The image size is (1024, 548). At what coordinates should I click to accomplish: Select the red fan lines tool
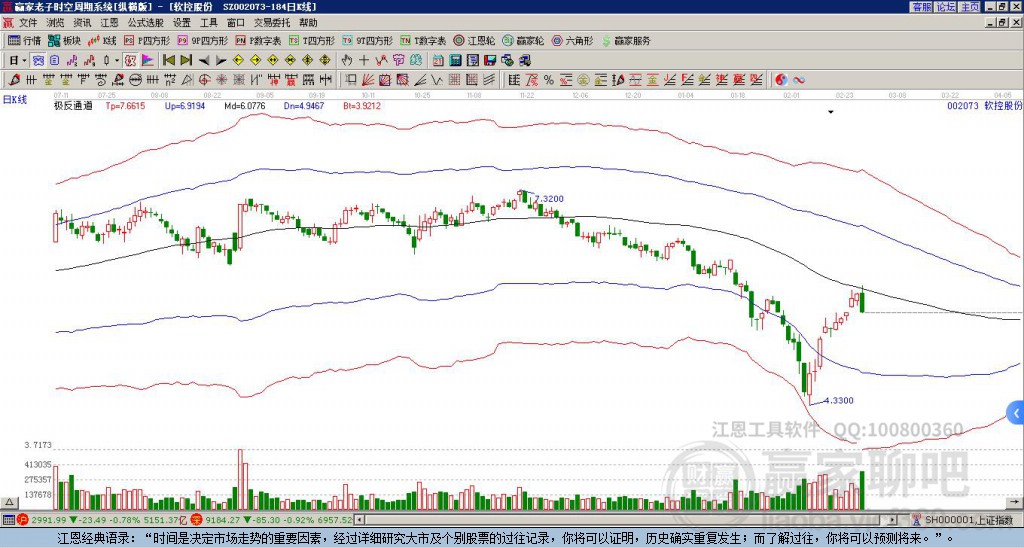click(x=367, y=80)
